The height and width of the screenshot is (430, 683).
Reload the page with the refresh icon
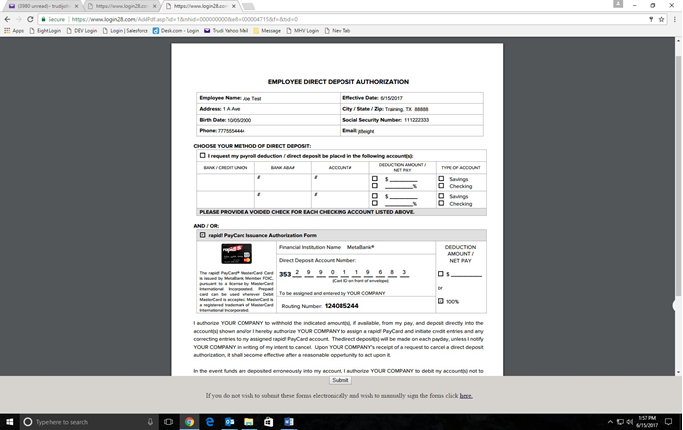pos(30,19)
